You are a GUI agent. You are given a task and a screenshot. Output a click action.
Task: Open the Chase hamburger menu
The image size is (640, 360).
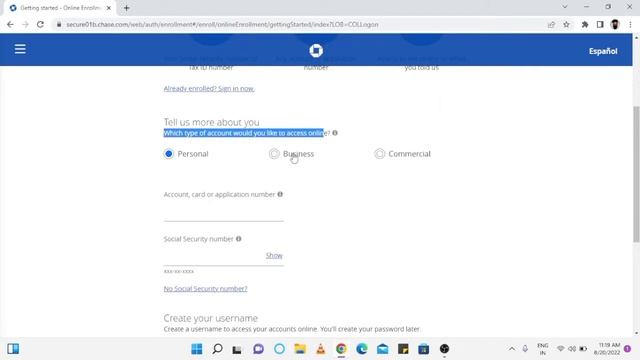click(x=20, y=49)
